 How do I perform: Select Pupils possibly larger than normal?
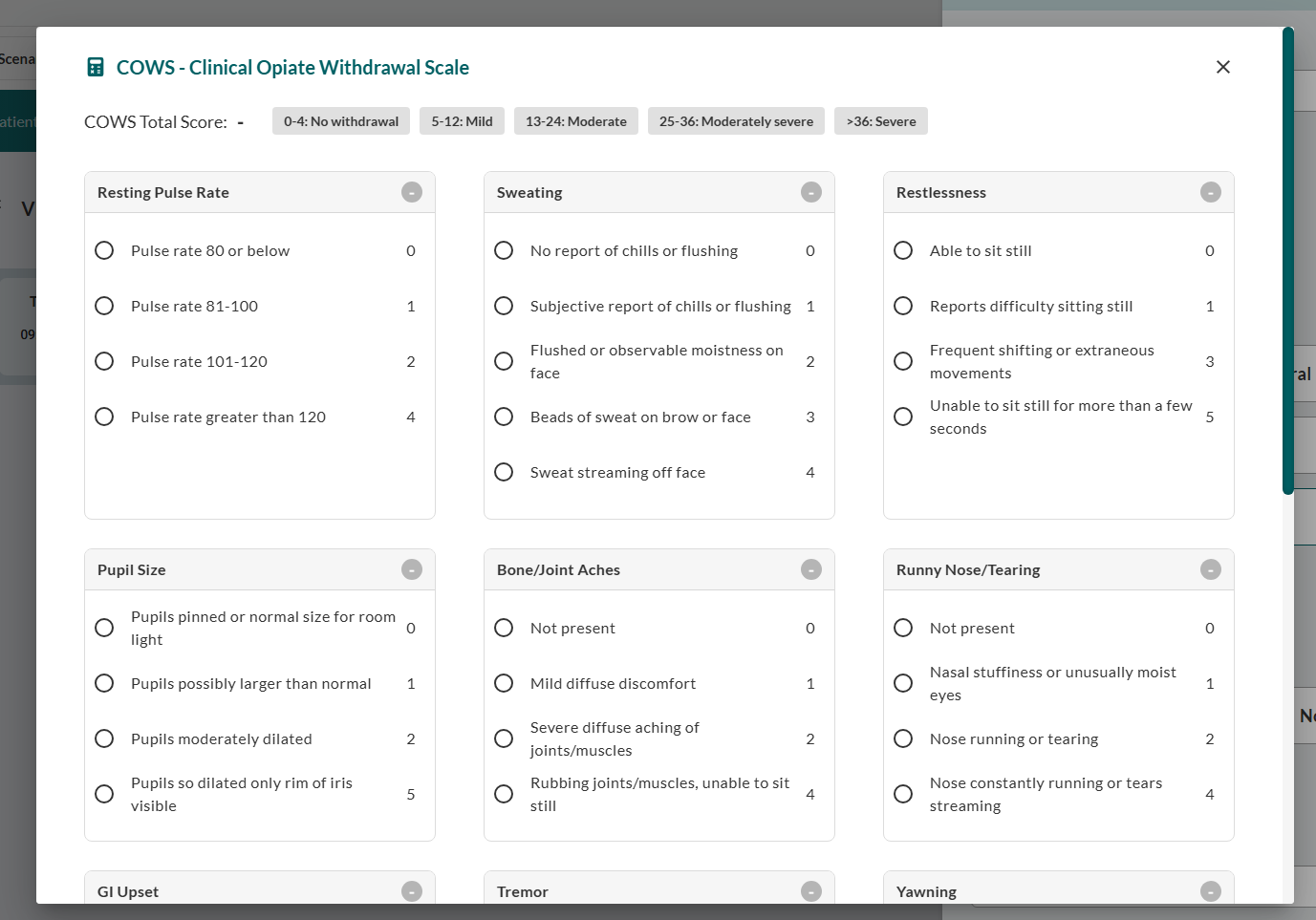(x=104, y=683)
